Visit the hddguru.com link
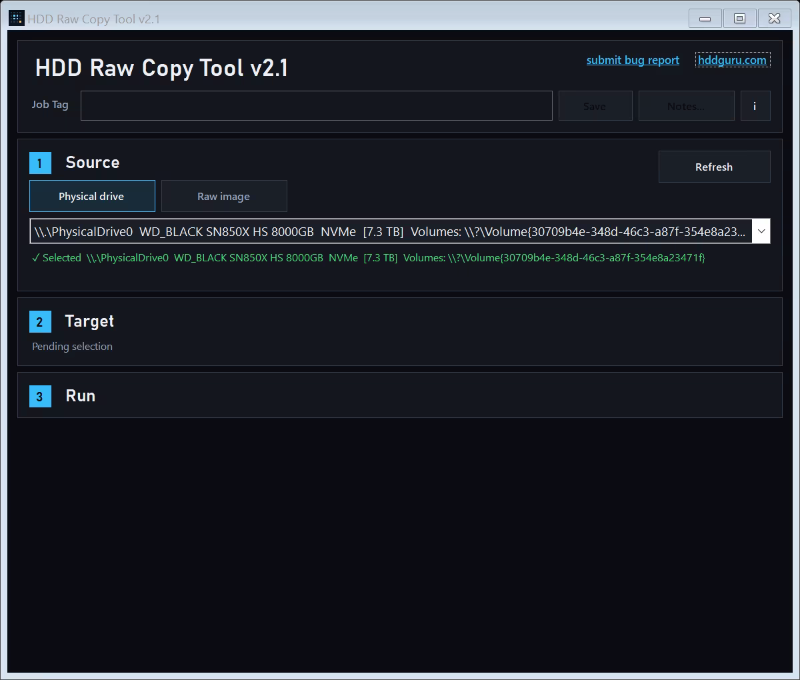Viewport: 800px width, 680px height. point(732,60)
